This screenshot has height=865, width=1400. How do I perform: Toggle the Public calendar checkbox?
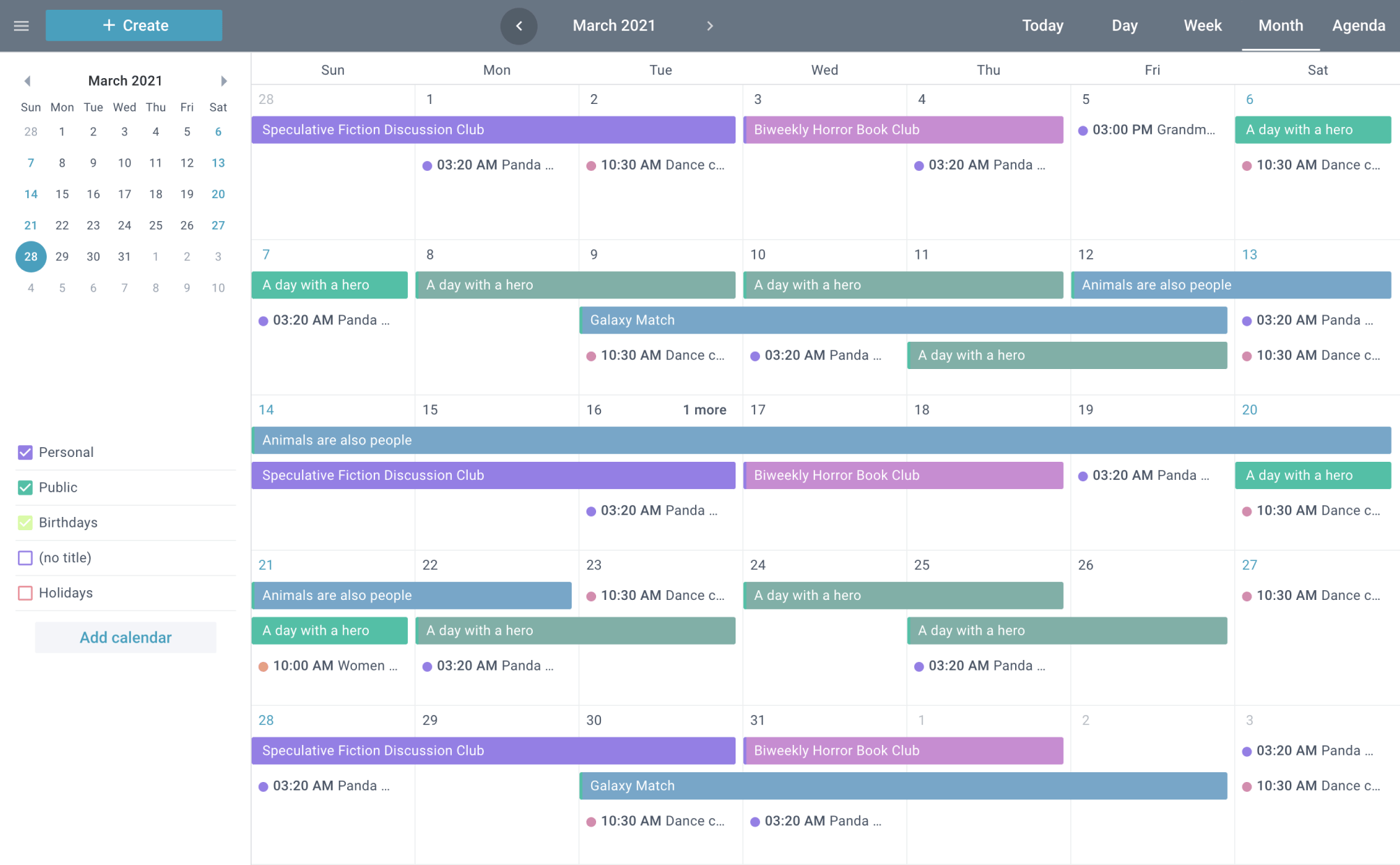pyautogui.click(x=25, y=488)
